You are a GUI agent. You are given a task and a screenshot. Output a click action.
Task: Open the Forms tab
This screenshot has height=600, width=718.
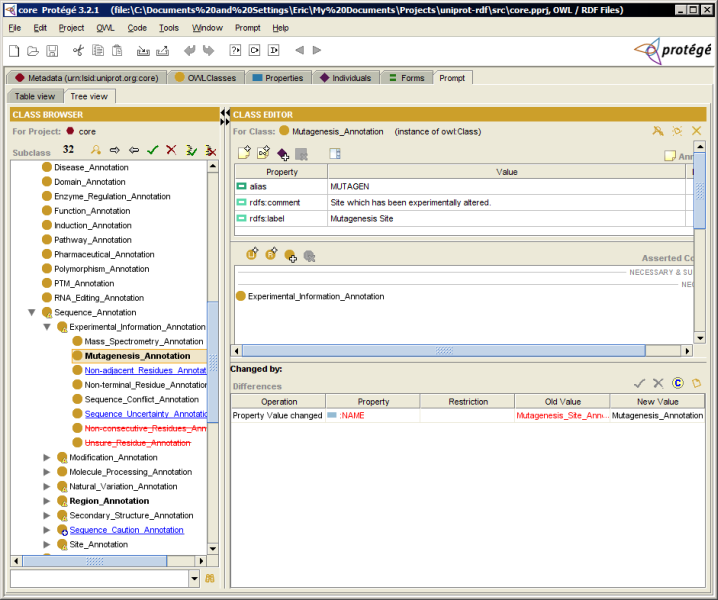pos(407,78)
